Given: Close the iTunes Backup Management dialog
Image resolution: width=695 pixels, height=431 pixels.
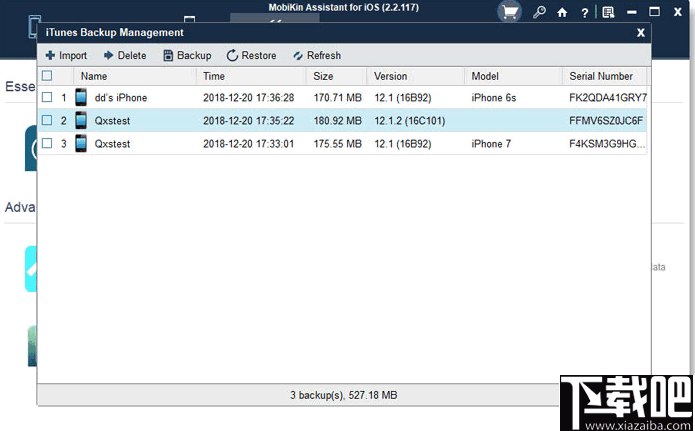Looking at the screenshot, I should pos(640,32).
